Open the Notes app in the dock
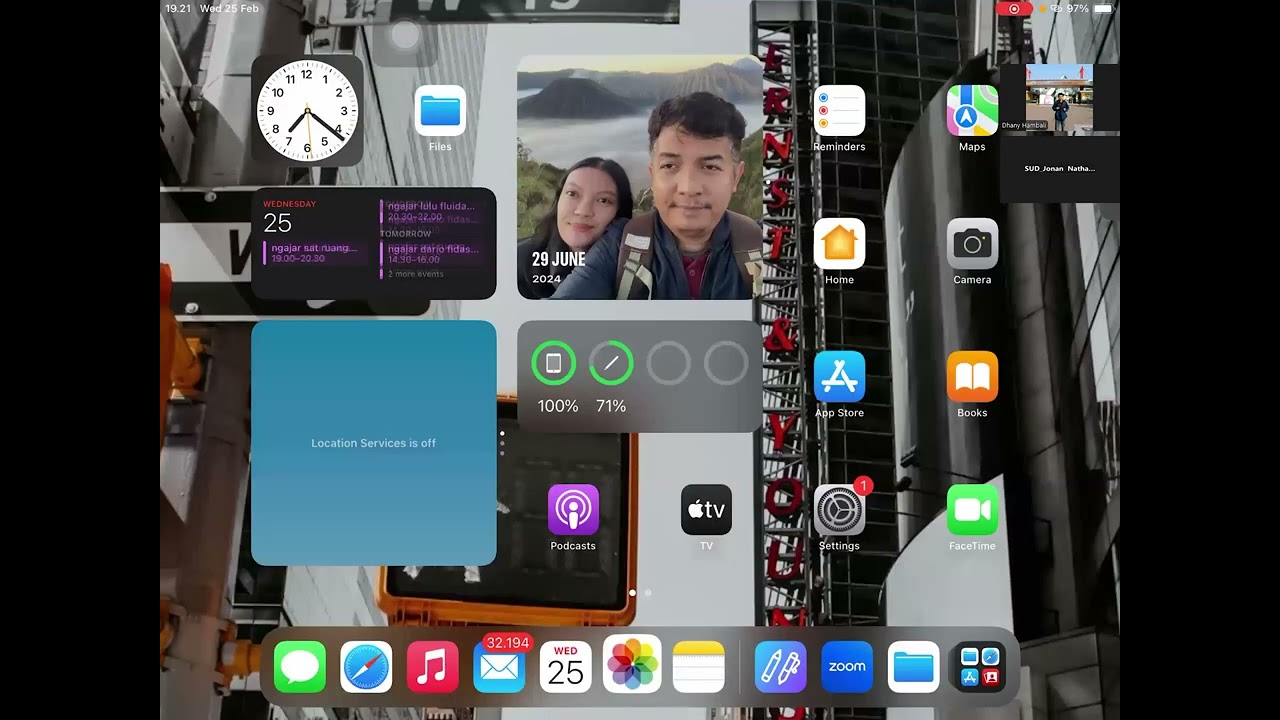Image resolution: width=1280 pixels, height=720 pixels. pos(698,667)
